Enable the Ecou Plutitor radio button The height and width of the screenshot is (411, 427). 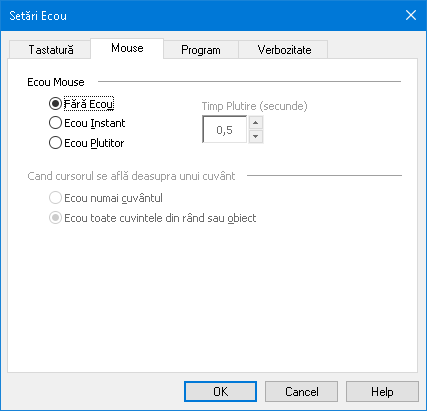87,143
